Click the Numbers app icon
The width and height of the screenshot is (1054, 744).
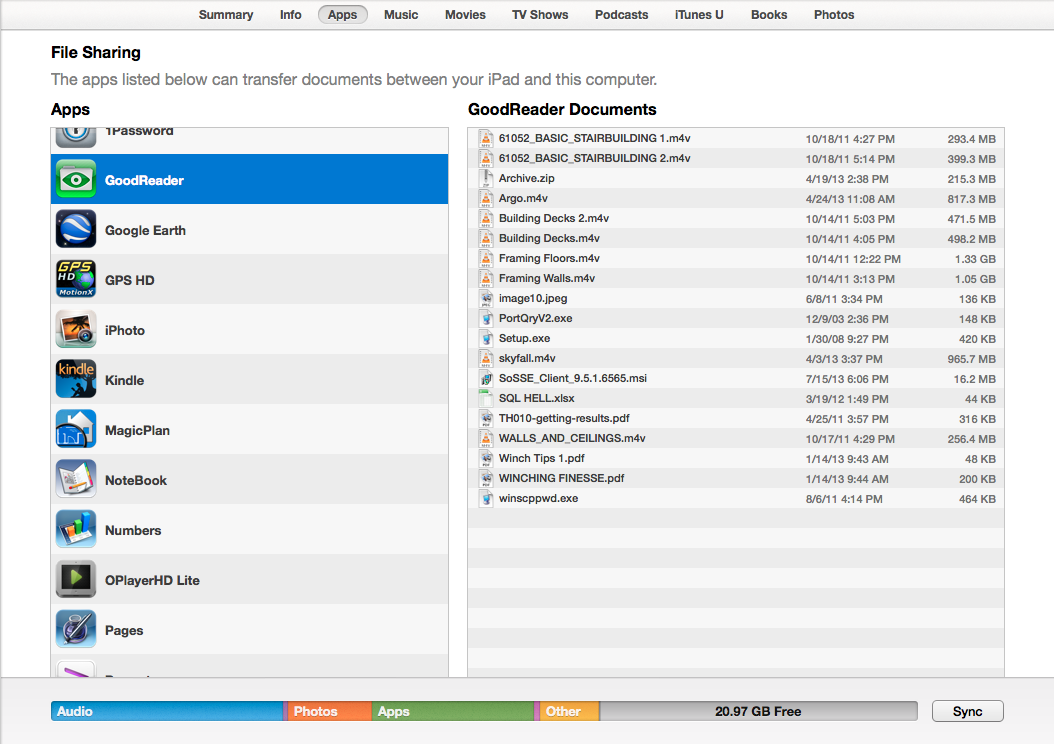tap(76, 529)
